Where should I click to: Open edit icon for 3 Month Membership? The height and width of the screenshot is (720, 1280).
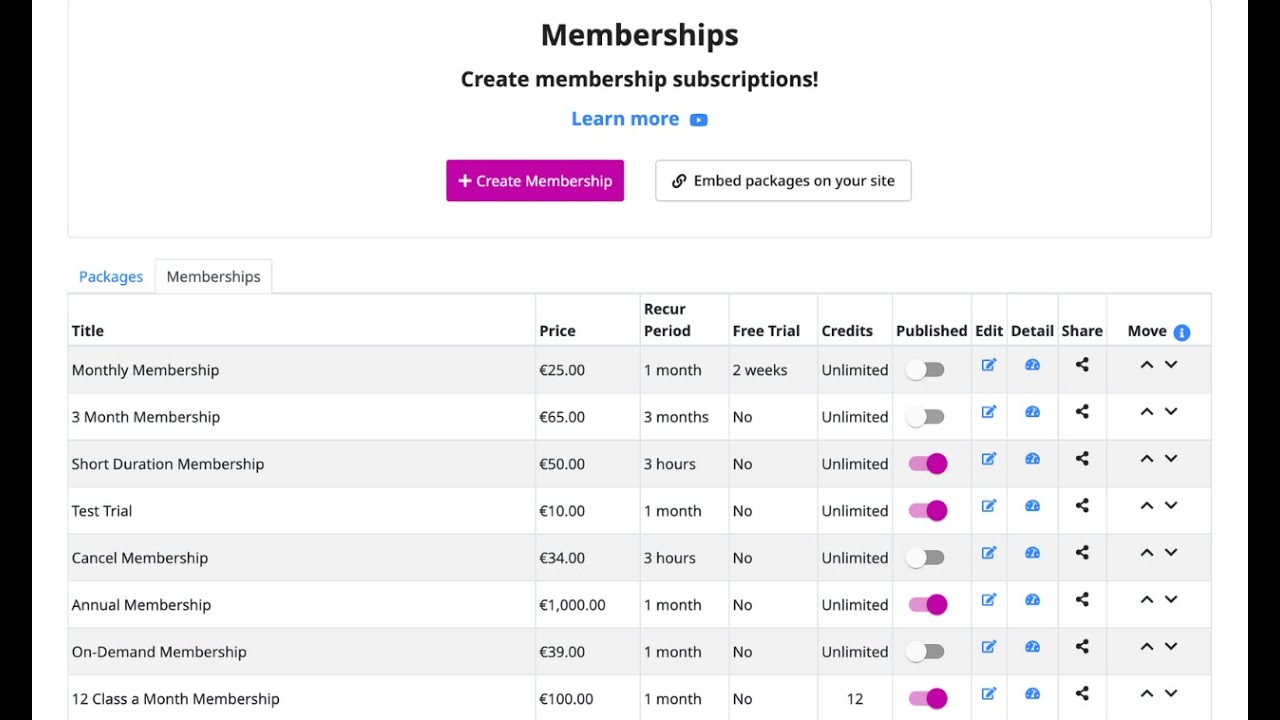(989, 412)
